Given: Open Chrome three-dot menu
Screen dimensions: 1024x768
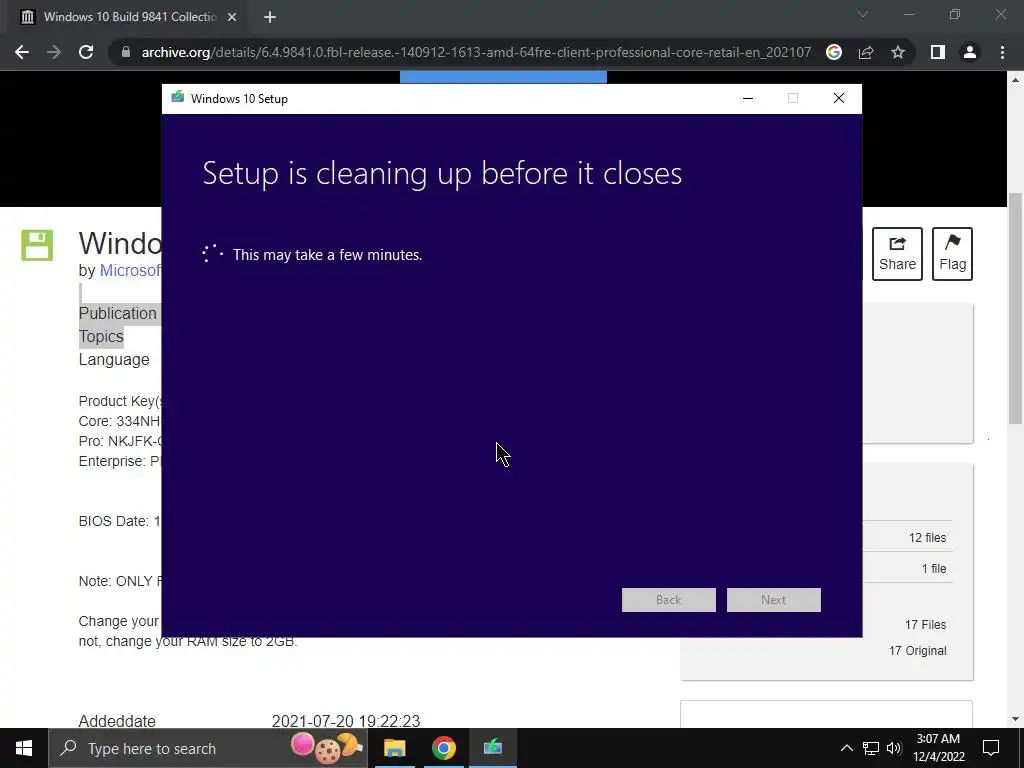Looking at the screenshot, I should [1002, 52].
